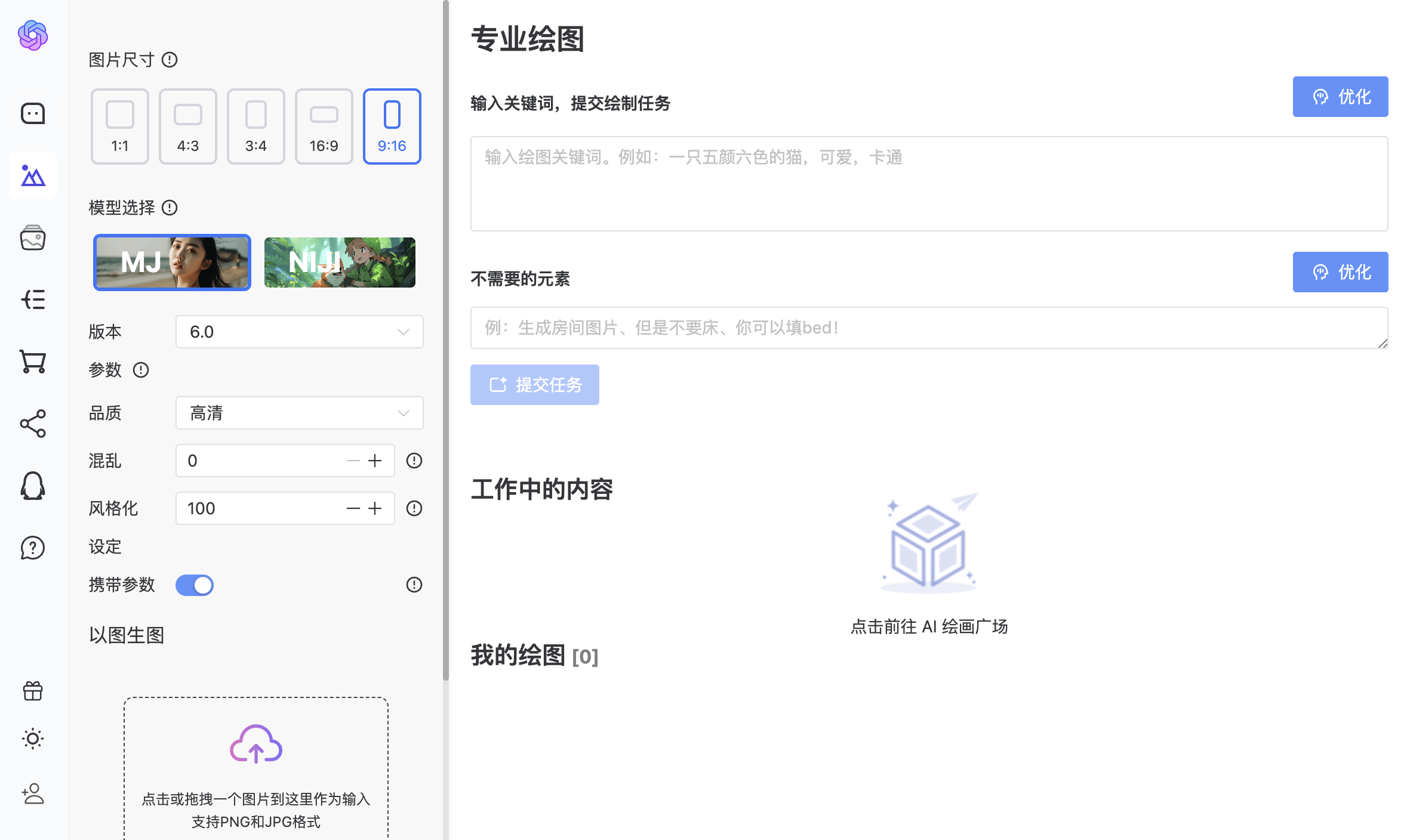
Task: Click the QQ penguin sidebar icon
Action: pyautogui.click(x=33, y=486)
